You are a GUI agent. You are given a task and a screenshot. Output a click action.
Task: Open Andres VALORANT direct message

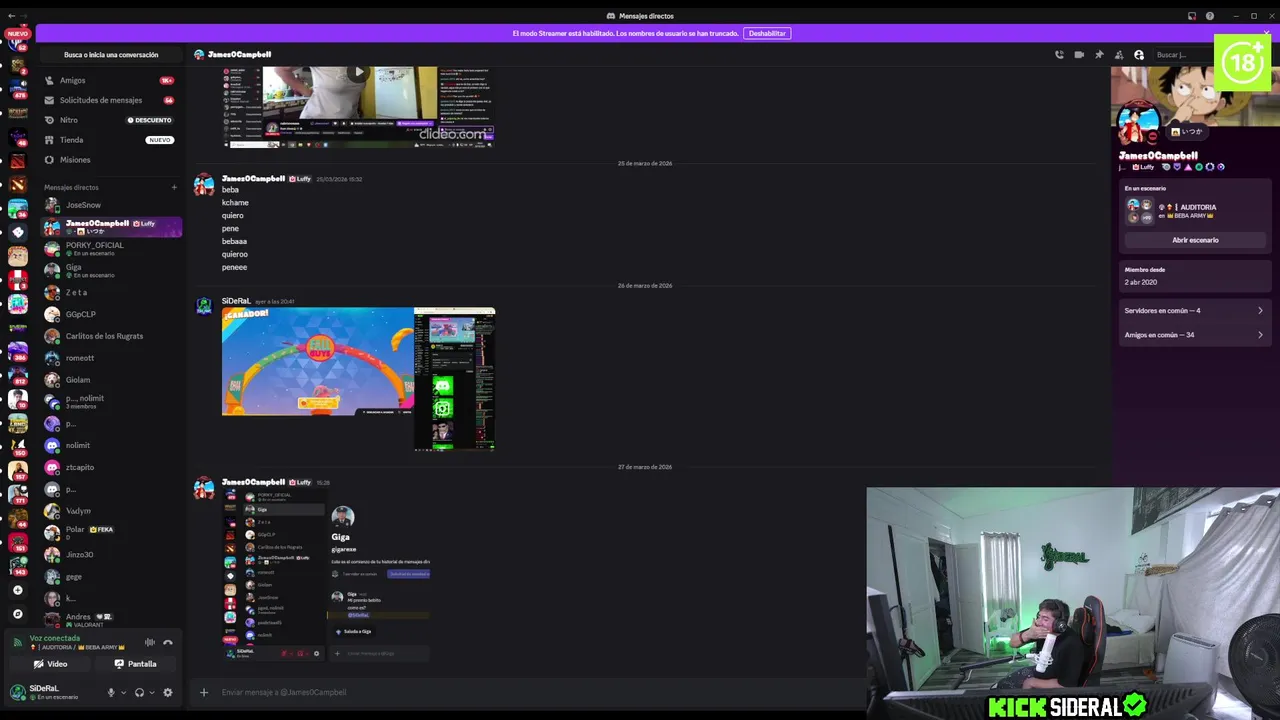click(x=110, y=620)
